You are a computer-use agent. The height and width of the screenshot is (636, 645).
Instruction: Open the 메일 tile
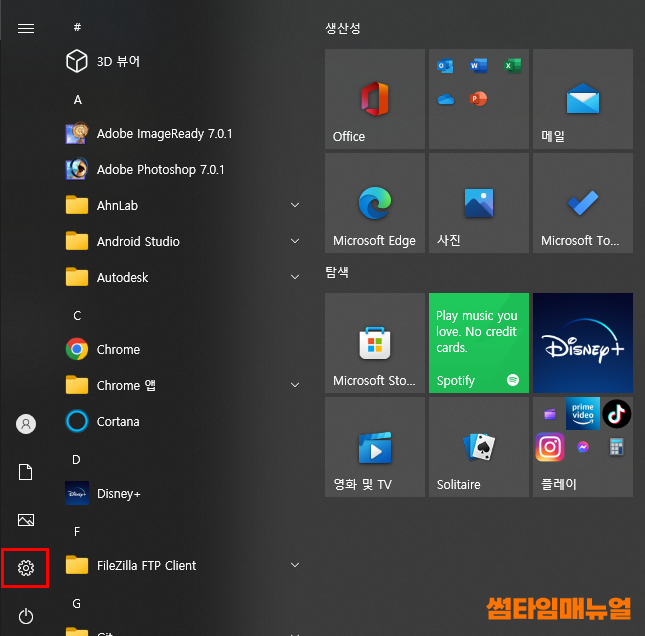click(583, 99)
